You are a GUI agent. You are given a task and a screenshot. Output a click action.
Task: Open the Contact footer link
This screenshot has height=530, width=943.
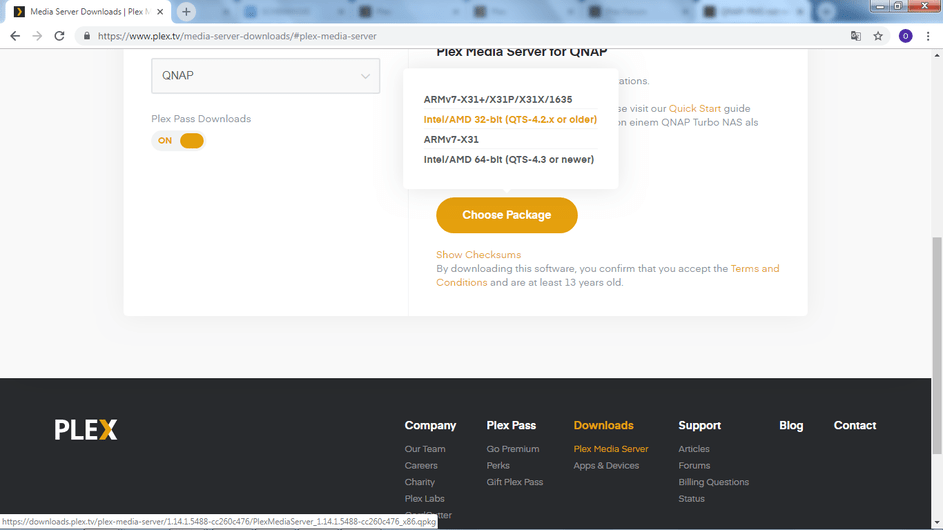(x=855, y=425)
